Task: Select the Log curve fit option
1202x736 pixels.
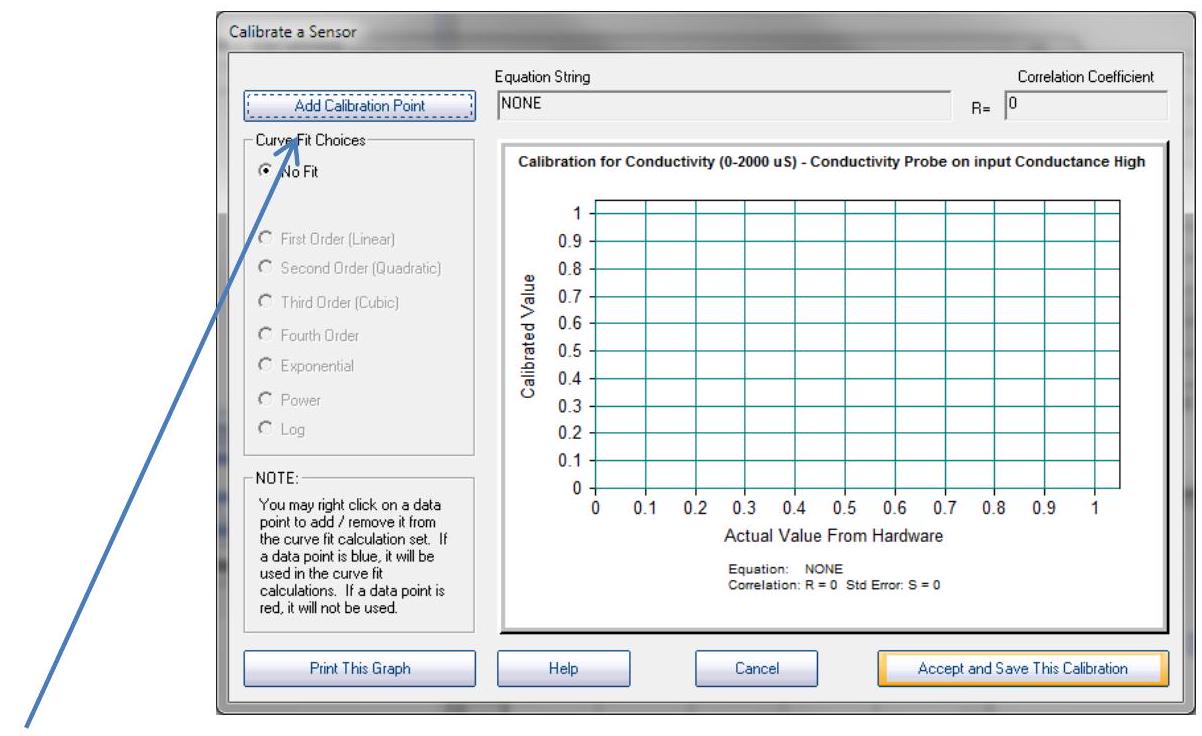Action: (266, 429)
